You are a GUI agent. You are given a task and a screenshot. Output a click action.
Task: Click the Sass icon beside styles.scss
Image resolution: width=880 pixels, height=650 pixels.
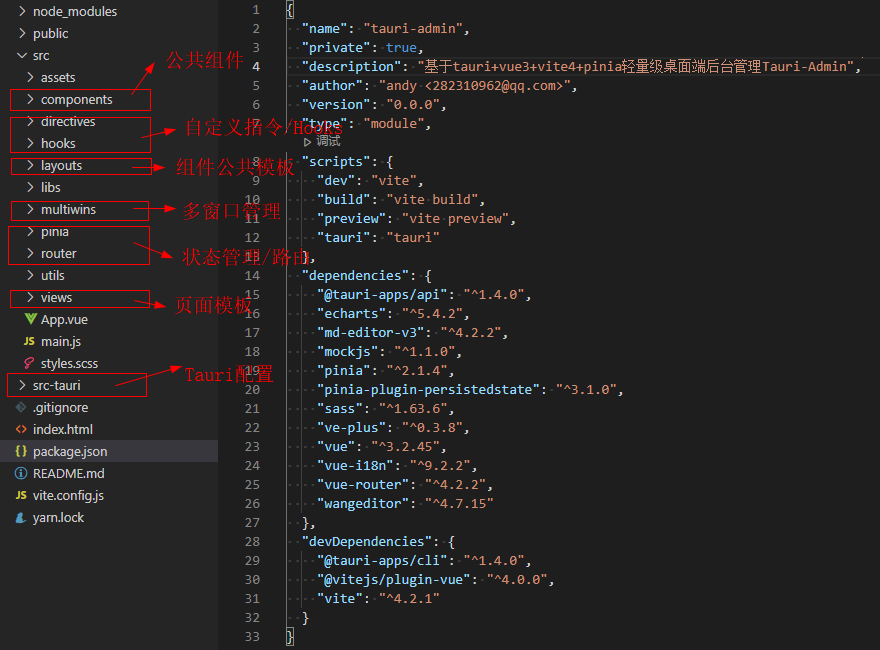[30, 364]
